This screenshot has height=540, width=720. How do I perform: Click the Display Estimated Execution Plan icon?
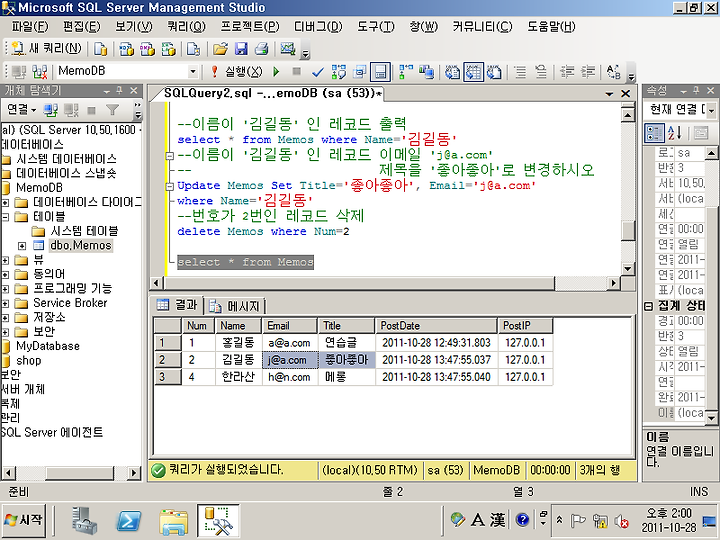[x=339, y=72]
